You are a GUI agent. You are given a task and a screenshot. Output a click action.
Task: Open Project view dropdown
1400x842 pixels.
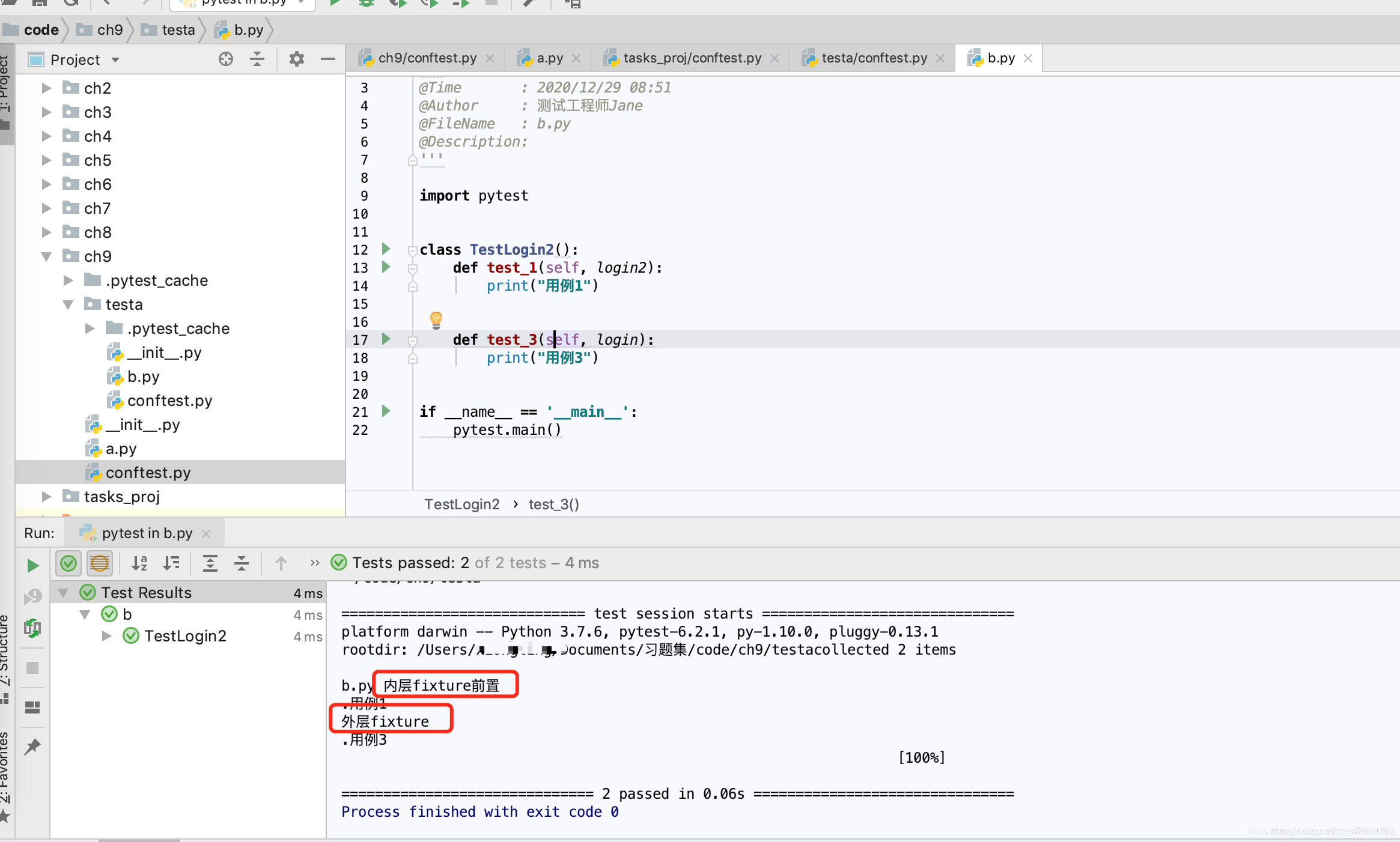[x=115, y=60]
